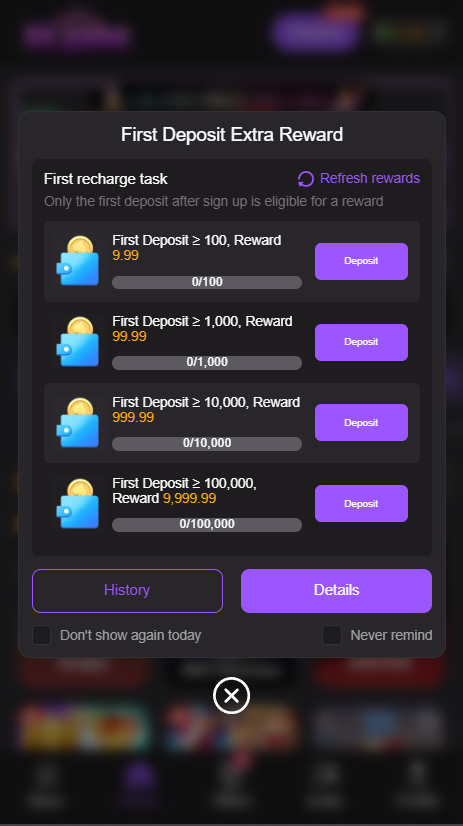This screenshot has height=826, width=463.
Task: Click the First Deposit Extra Reward title
Action: pyautogui.click(x=232, y=135)
